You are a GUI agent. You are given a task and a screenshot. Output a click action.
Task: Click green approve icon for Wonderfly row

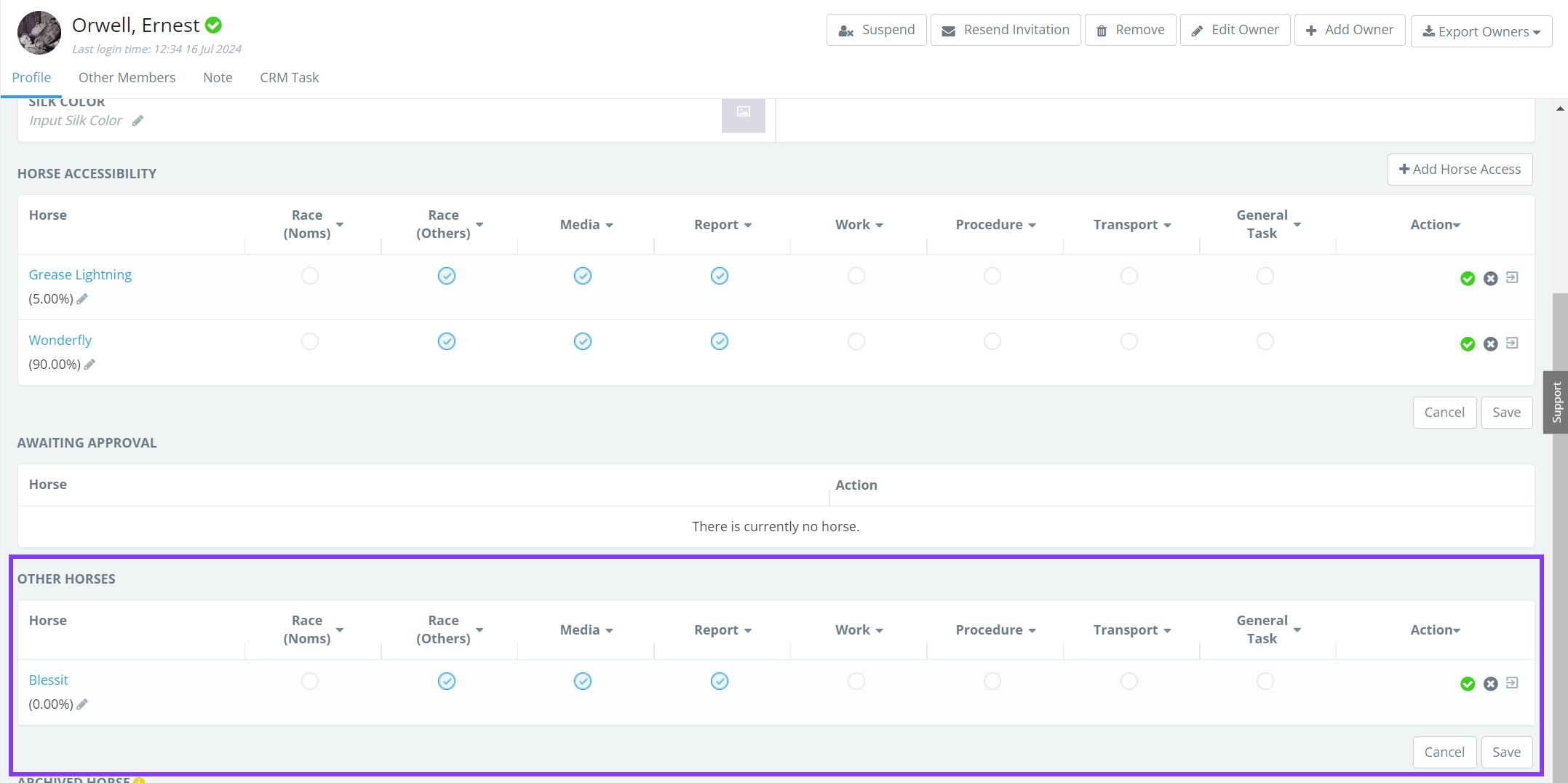(x=1468, y=344)
